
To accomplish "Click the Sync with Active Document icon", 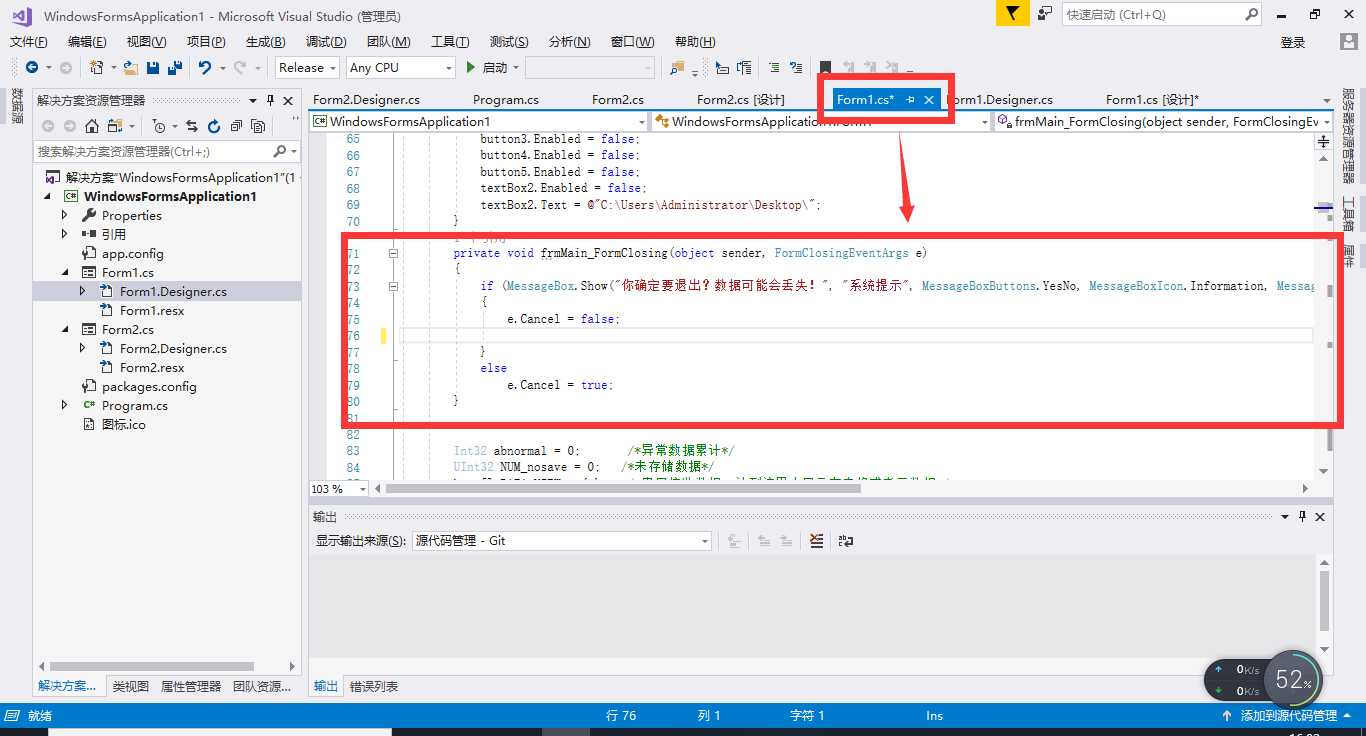I will [192, 126].
